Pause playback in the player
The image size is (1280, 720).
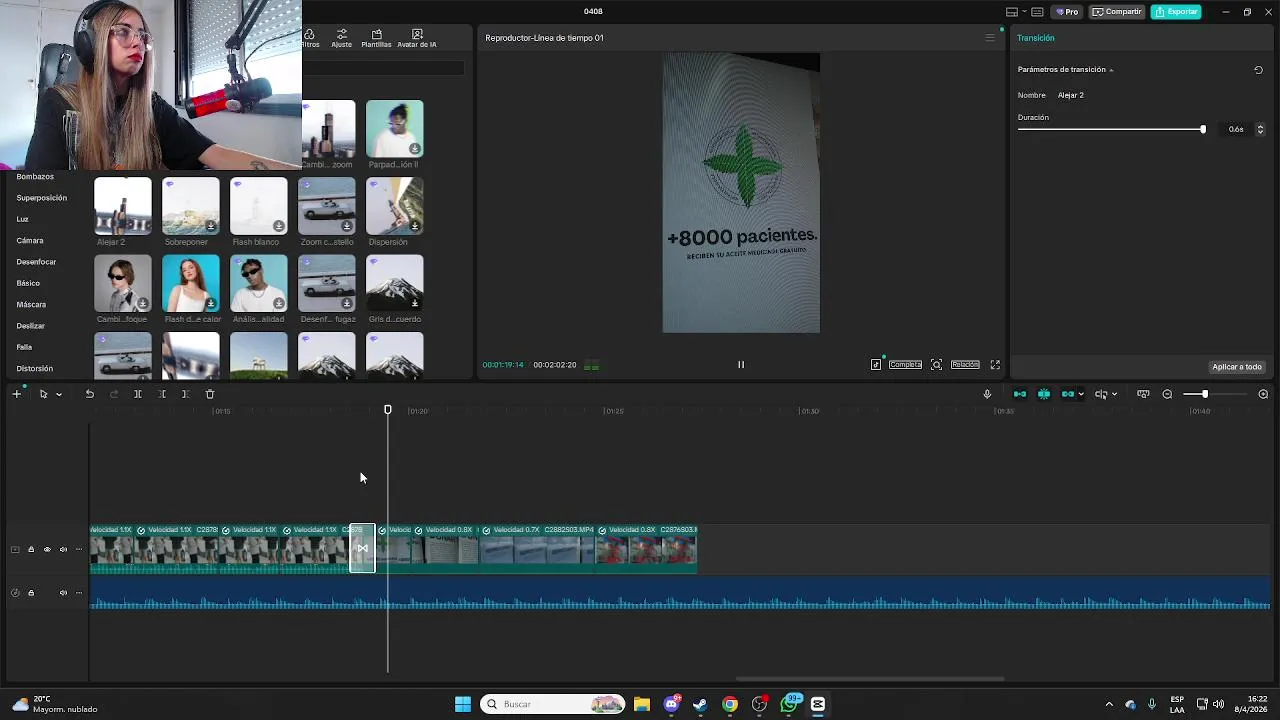[x=741, y=365]
